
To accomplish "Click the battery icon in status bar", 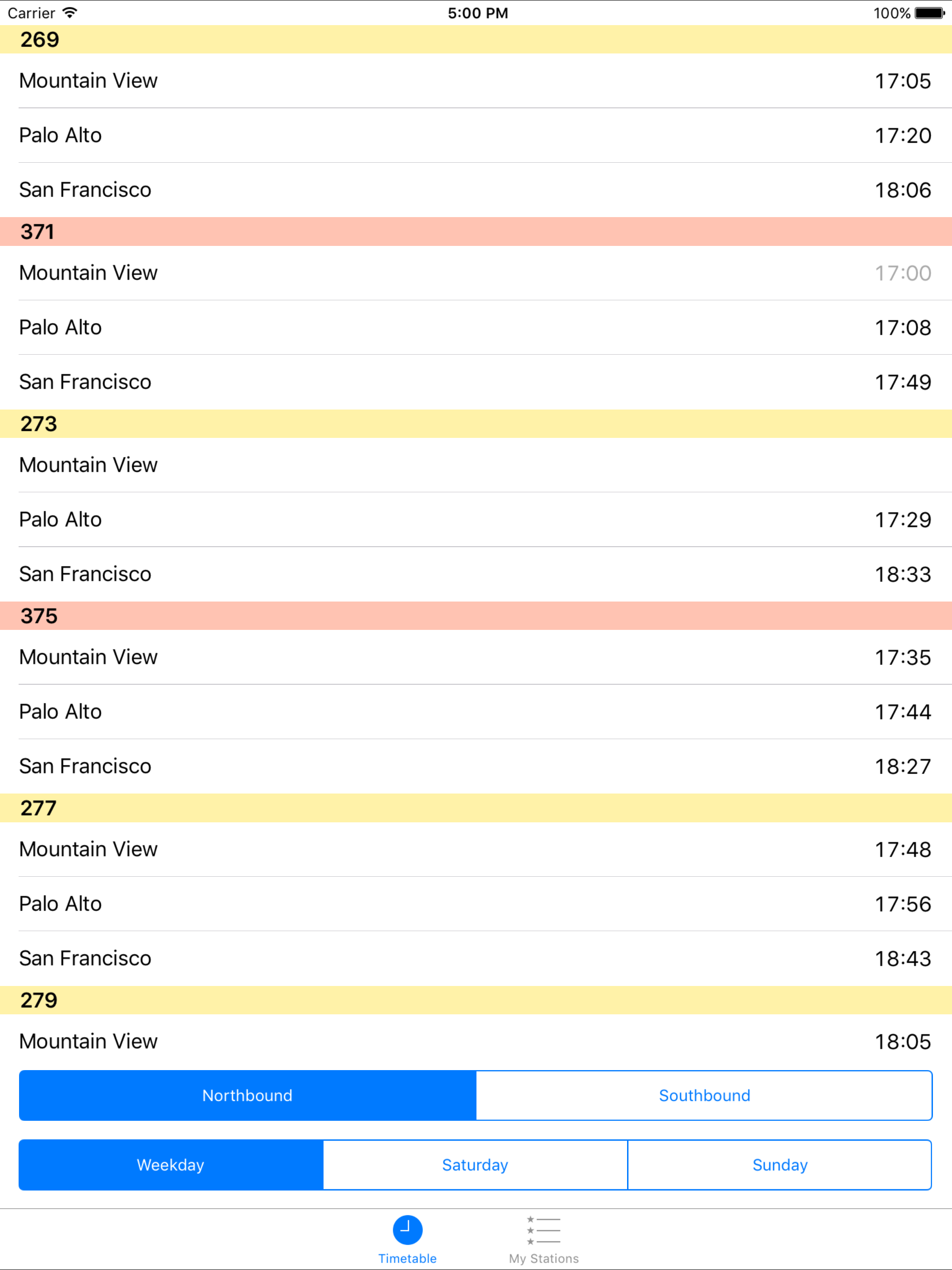I will click(x=929, y=13).
